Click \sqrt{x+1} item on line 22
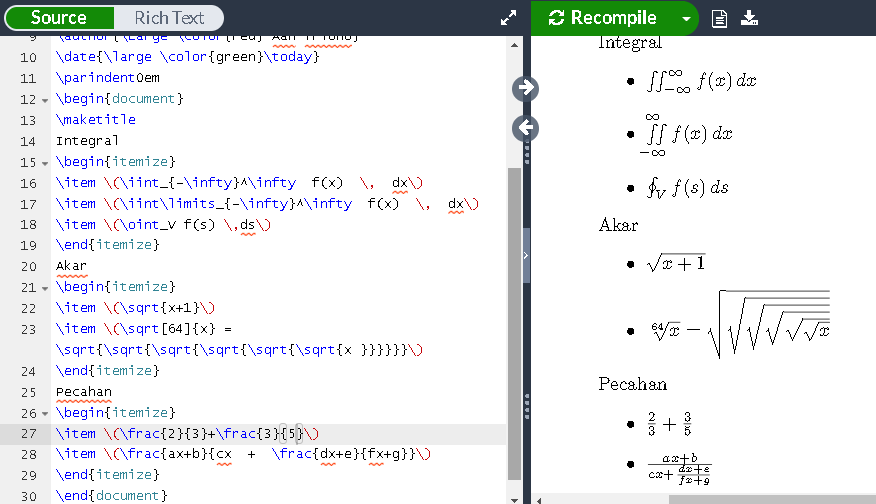This screenshot has width=876, height=504. coord(135,308)
